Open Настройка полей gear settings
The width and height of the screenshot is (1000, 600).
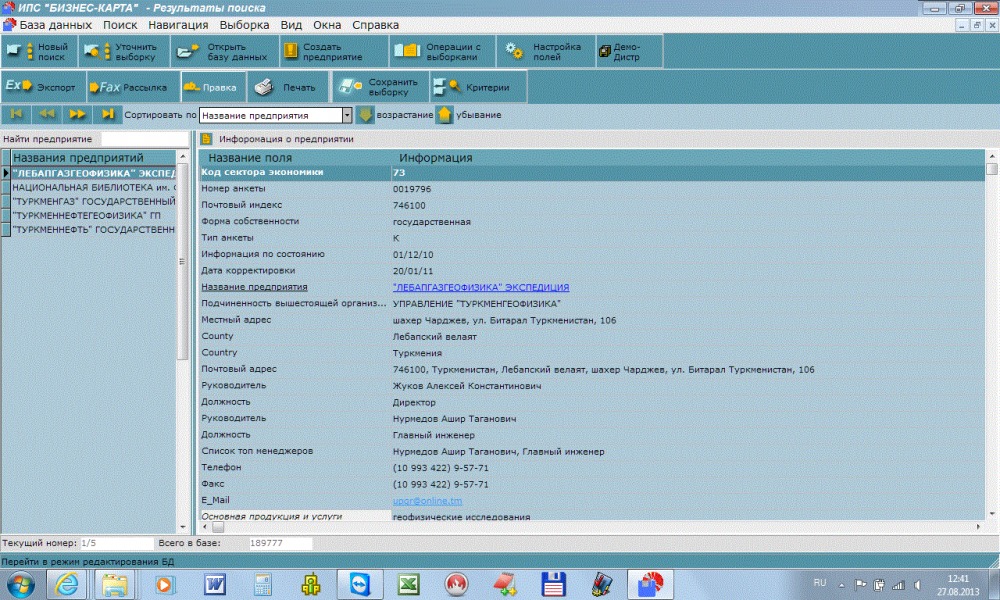[545, 51]
